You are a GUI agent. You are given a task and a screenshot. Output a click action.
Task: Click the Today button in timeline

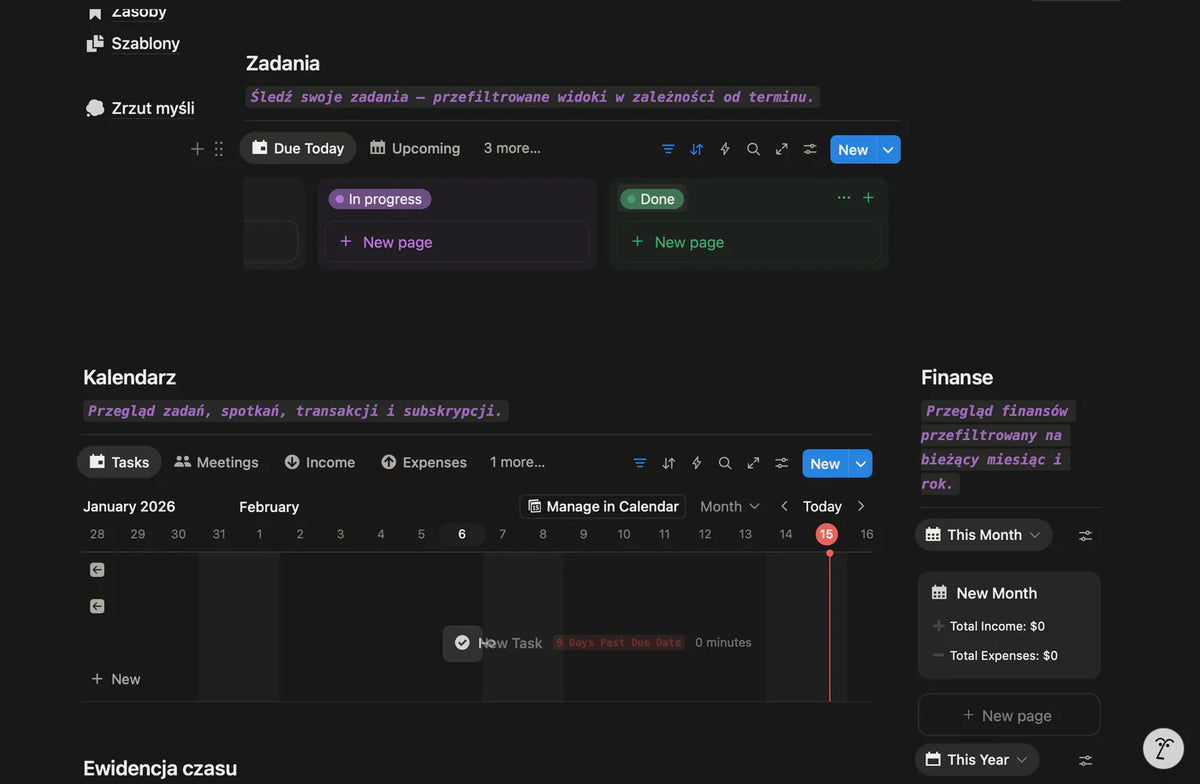[x=822, y=507]
